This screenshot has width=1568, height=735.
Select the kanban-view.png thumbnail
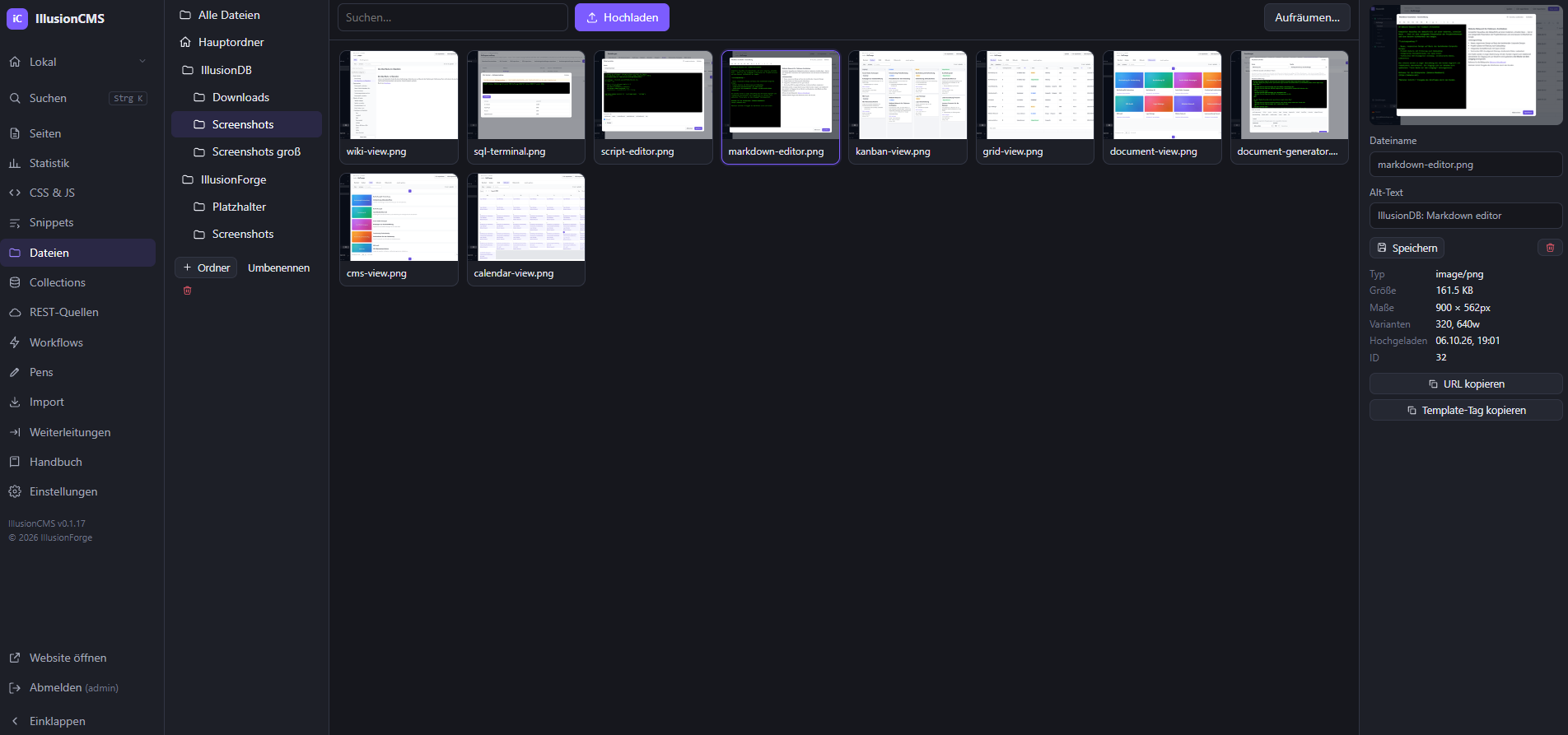tap(908, 108)
